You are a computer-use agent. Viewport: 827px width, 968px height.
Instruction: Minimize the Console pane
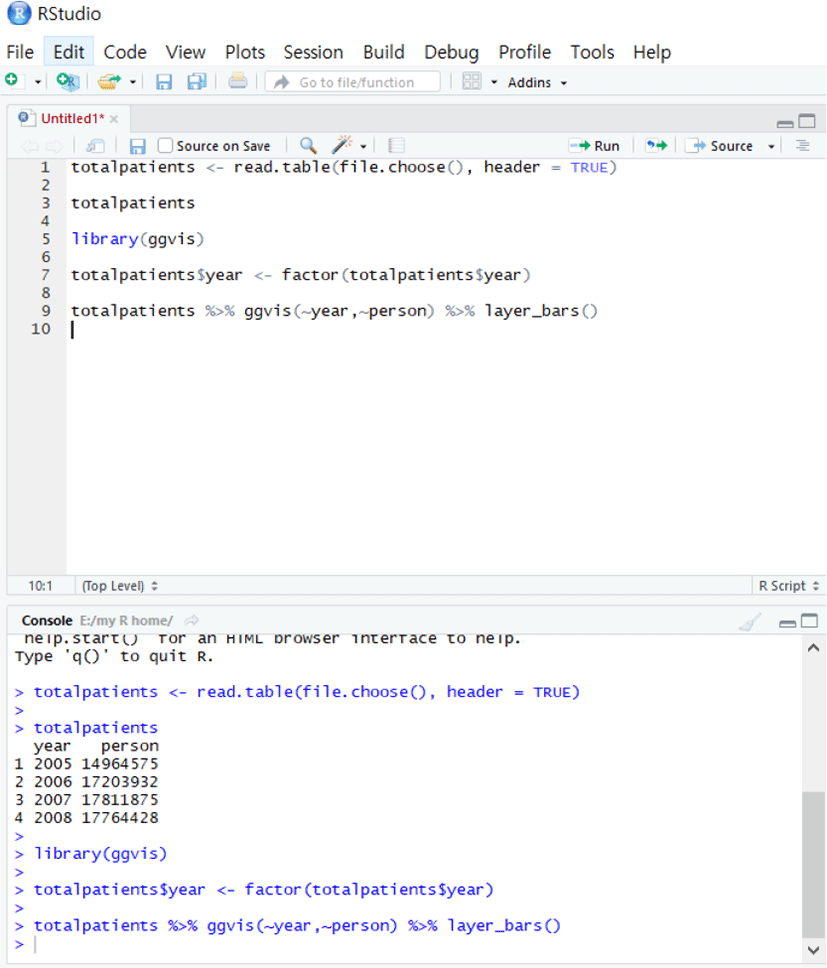[x=788, y=623]
